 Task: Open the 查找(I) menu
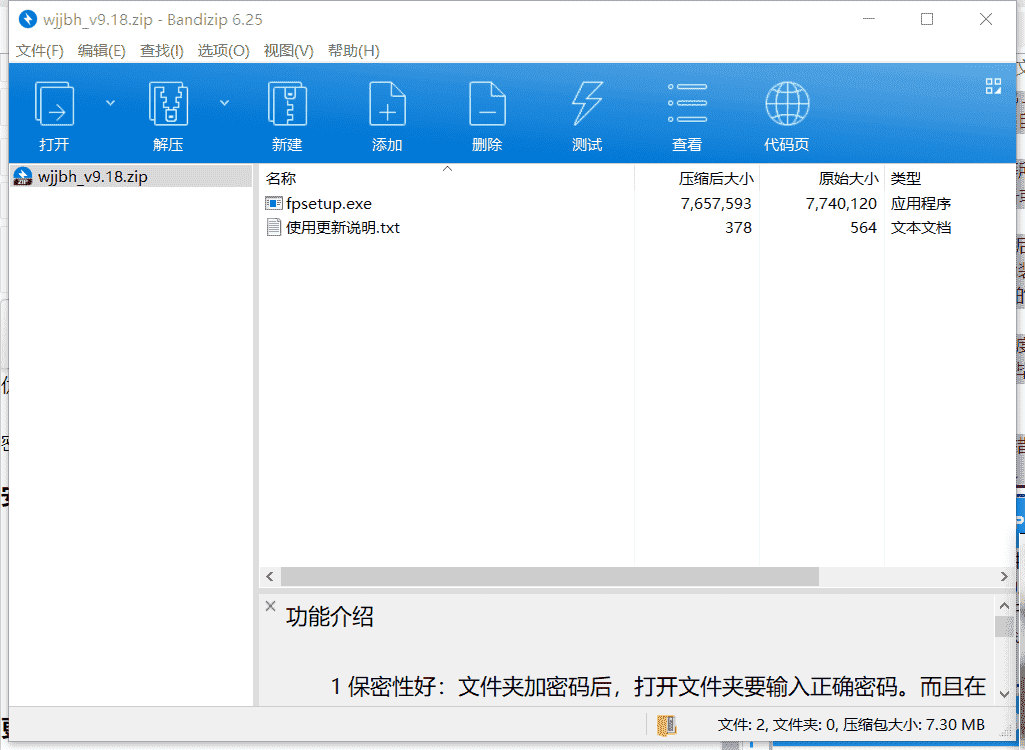[x=161, y=51]
